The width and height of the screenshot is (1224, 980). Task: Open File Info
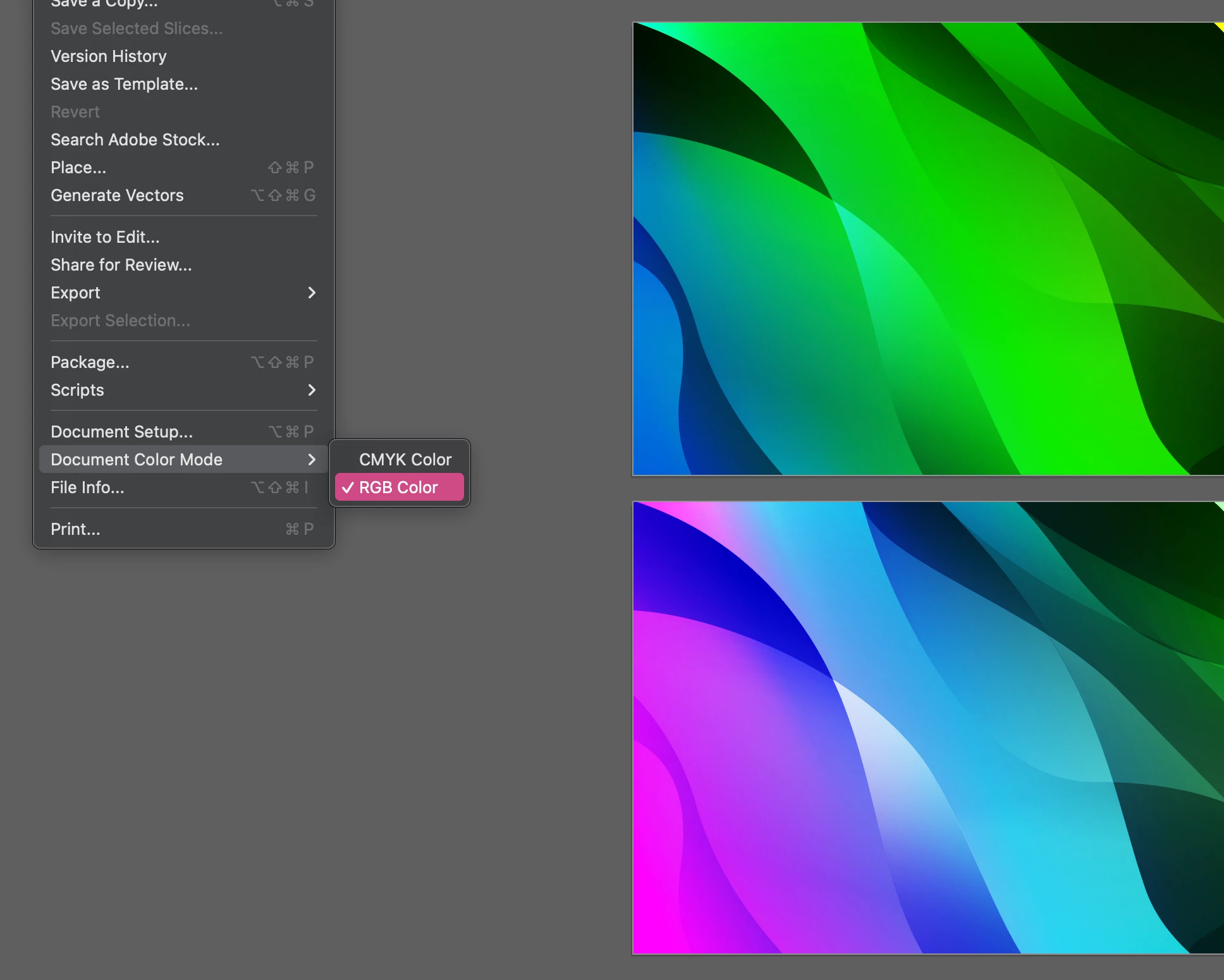click(87, 487)
